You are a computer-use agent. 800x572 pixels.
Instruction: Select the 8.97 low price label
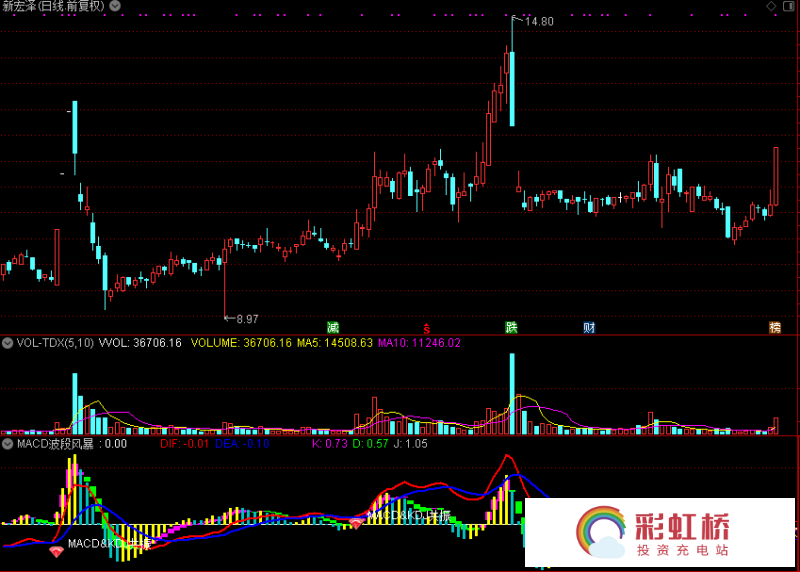[x=247, y=319]
